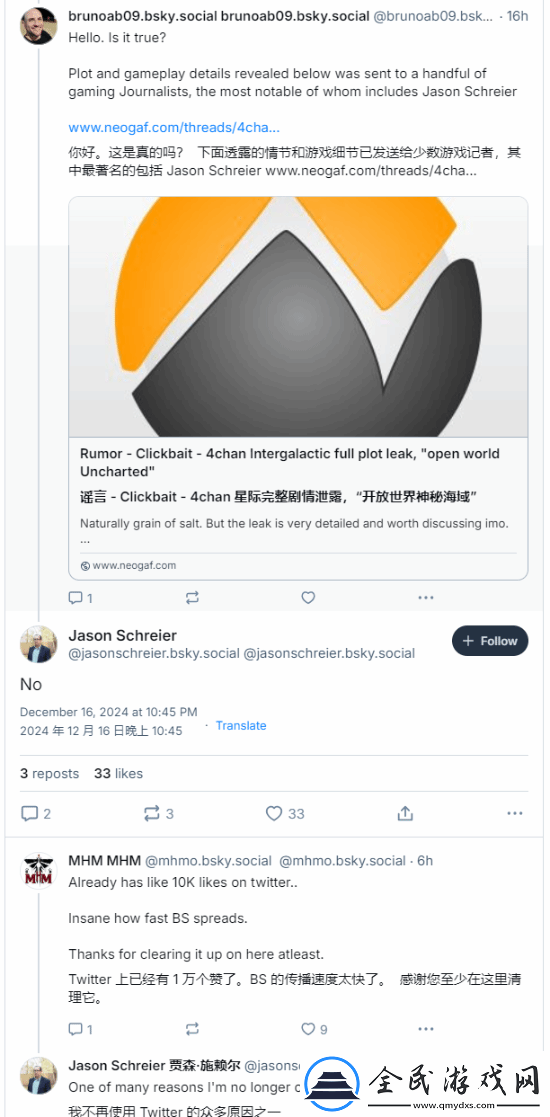Repost MHM's comment

192,1029
